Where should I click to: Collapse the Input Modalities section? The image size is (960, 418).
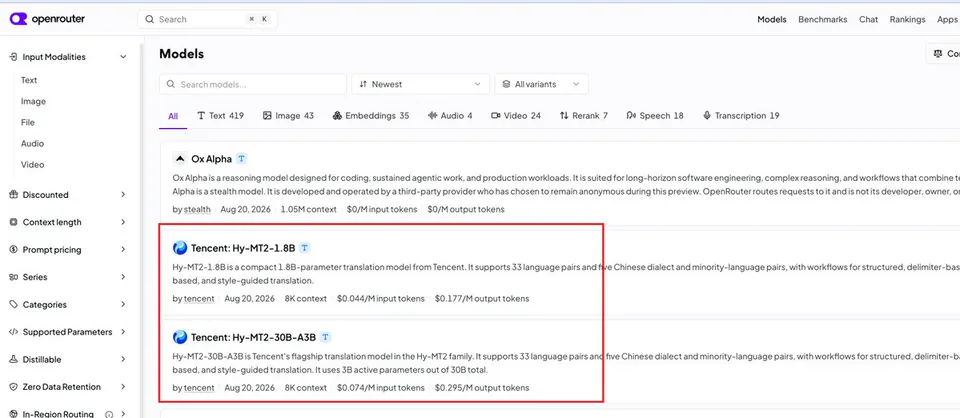coord(123,57)
